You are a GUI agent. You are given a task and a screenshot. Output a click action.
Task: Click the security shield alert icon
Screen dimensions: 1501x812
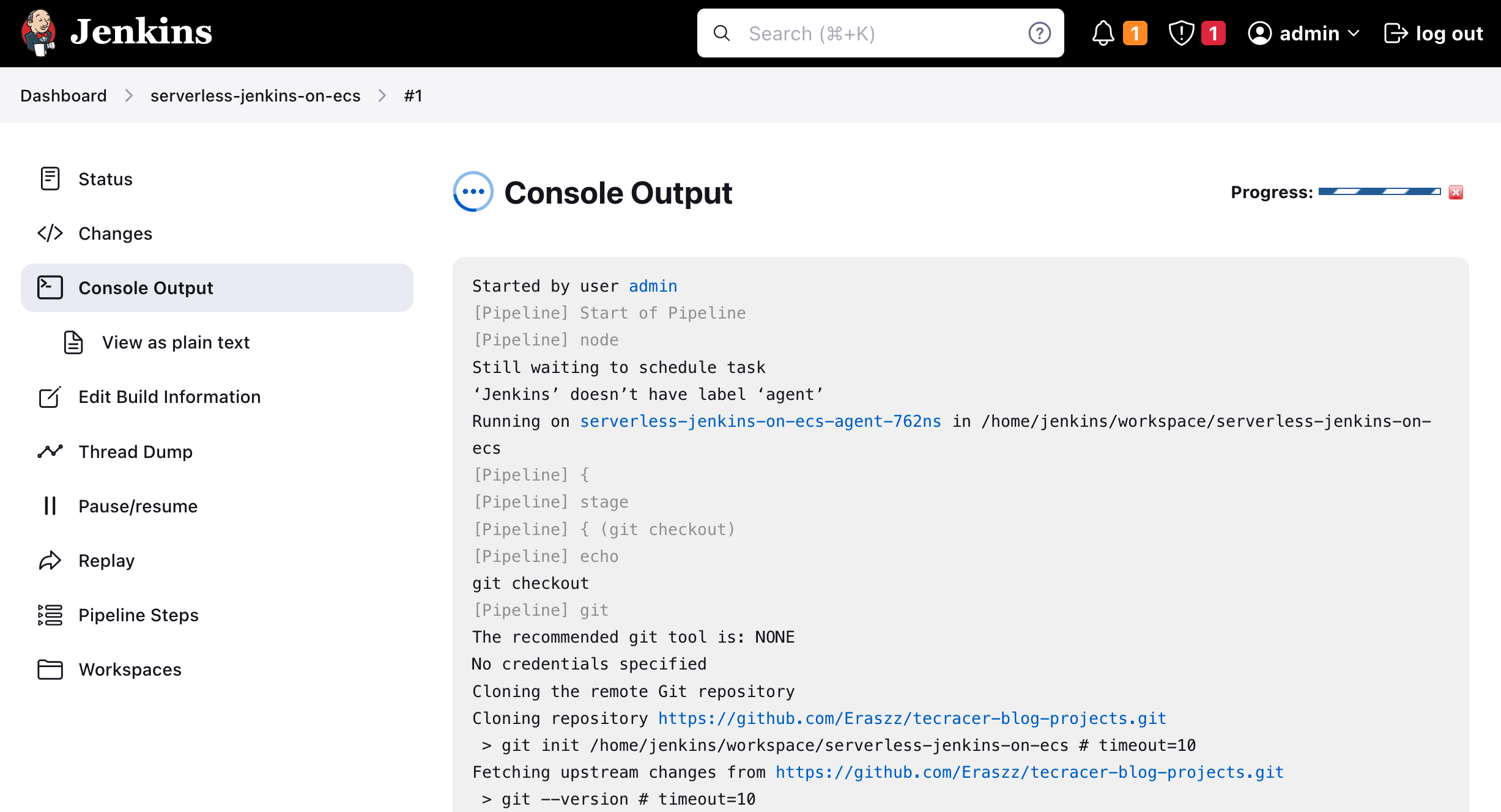1181,33
